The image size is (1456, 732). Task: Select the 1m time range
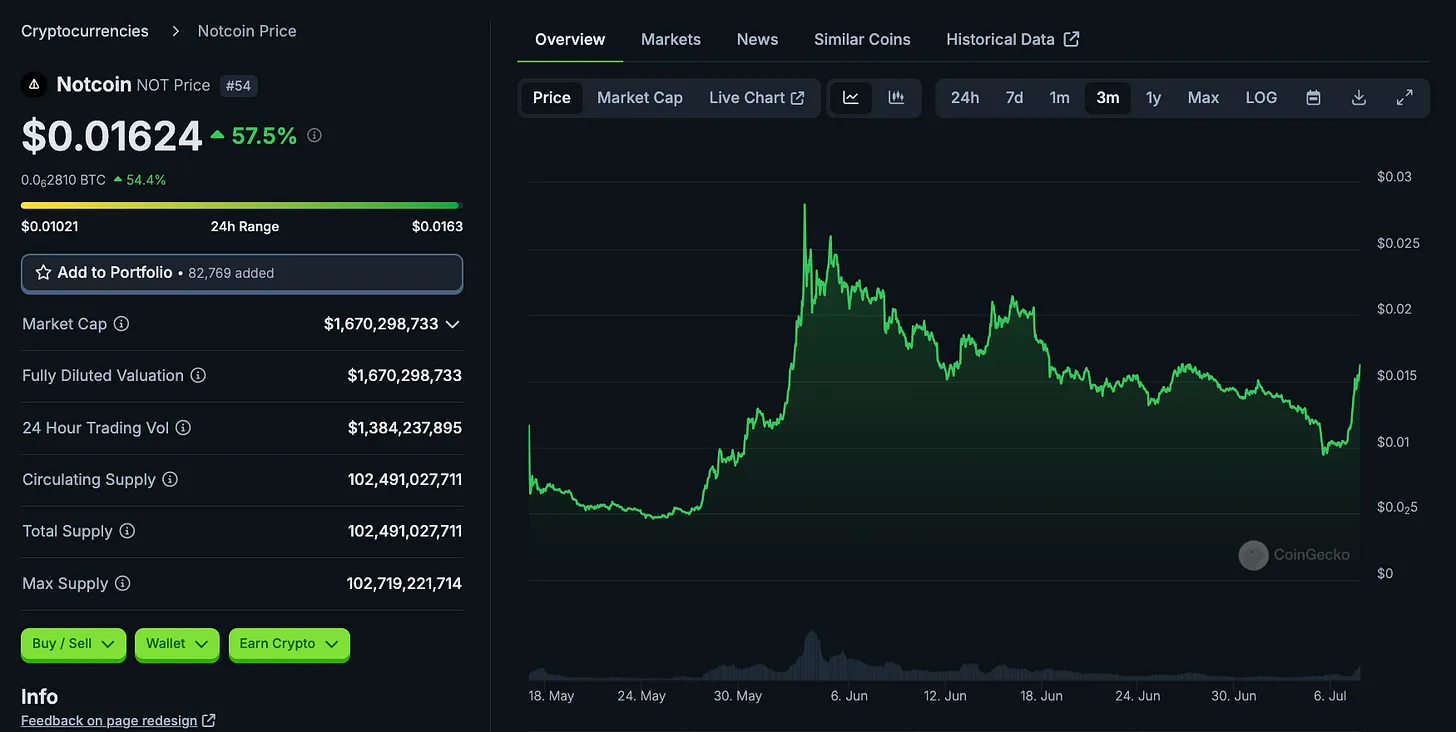click(x=1059, y=98)
